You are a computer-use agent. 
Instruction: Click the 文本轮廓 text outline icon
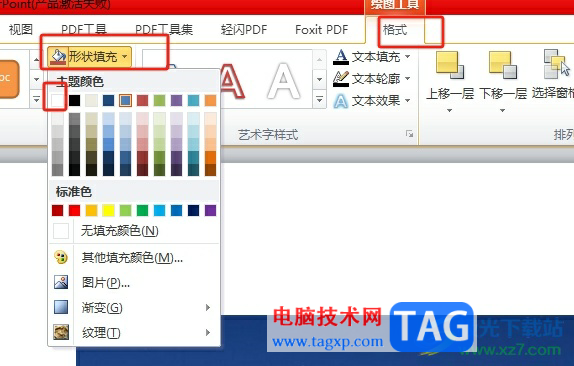click(341, 79)
